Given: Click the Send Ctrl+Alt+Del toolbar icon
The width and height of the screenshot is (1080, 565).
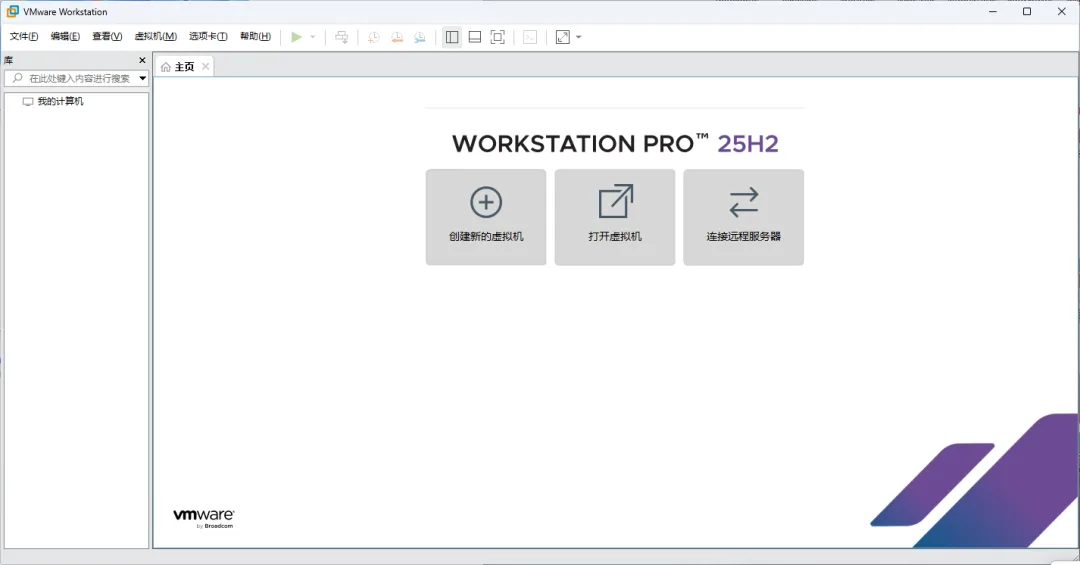Looking at the screenshot, I should coord(342,37).
